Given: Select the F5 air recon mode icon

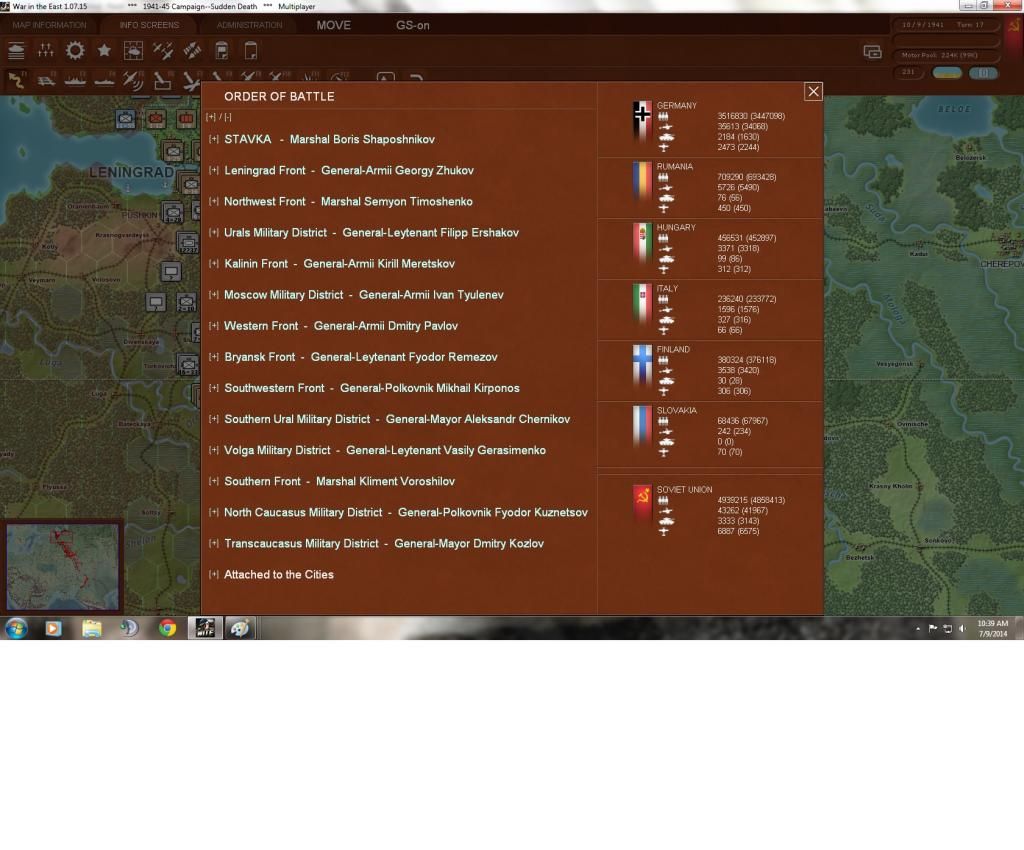Looking at the screenshot, I should pyautogui.click(x=133, y=80).
